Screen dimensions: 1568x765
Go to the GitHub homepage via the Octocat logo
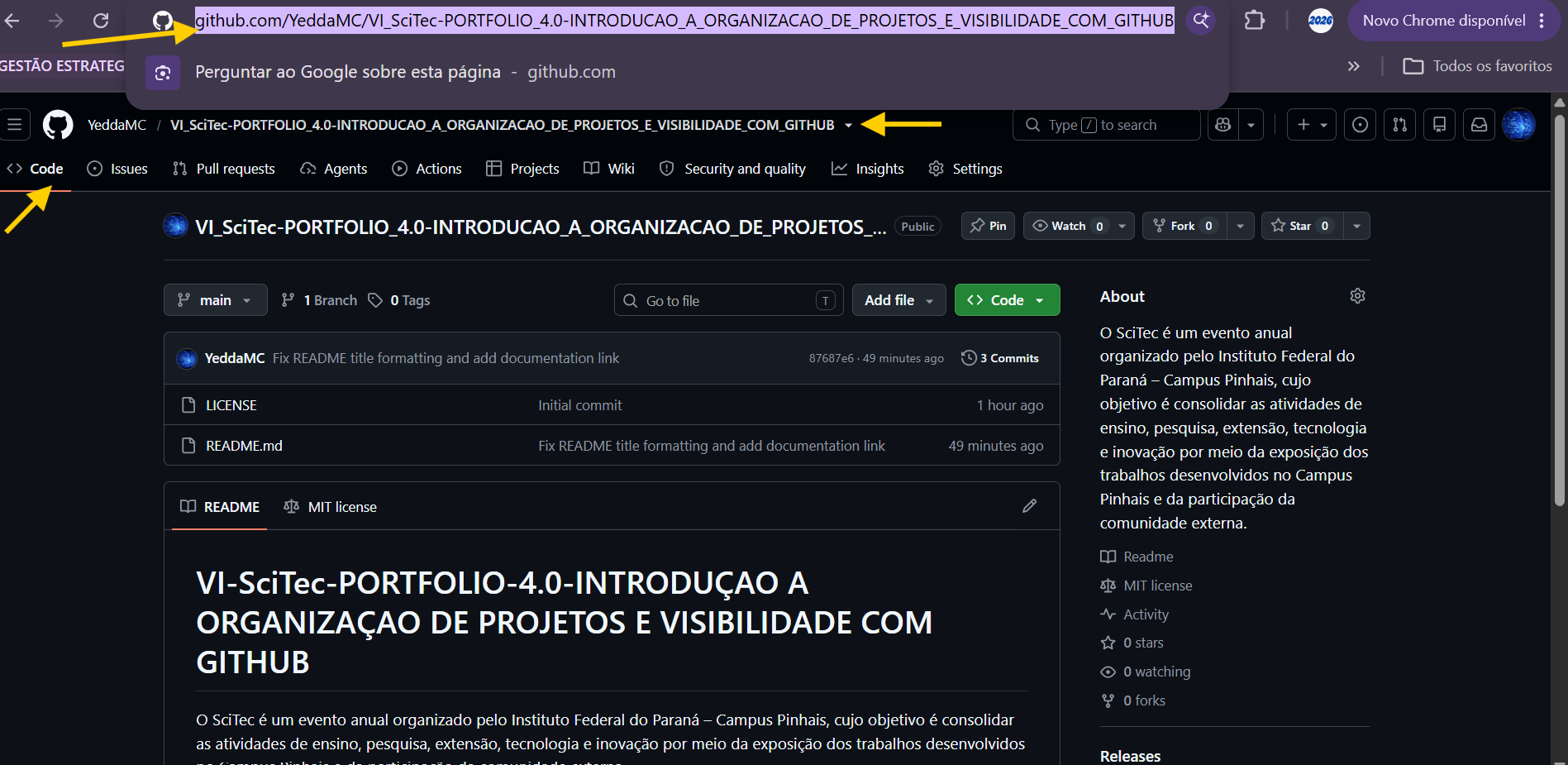[x=58, y=125]
